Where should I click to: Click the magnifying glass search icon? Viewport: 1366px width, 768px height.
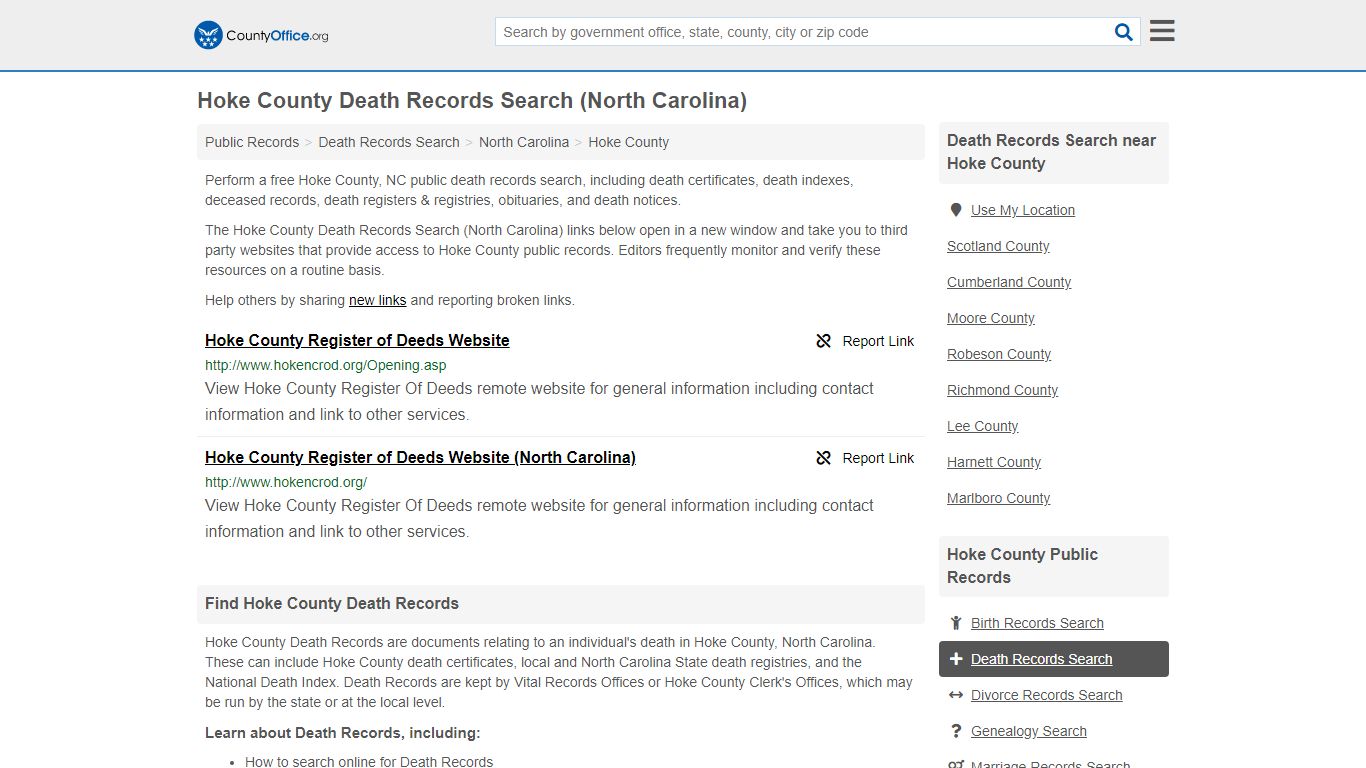pyautogui.click(x=1124, y=32)
